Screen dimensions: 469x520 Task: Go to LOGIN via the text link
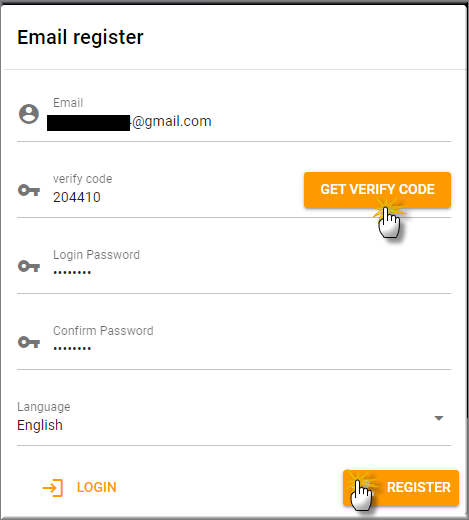click(97, 487)
